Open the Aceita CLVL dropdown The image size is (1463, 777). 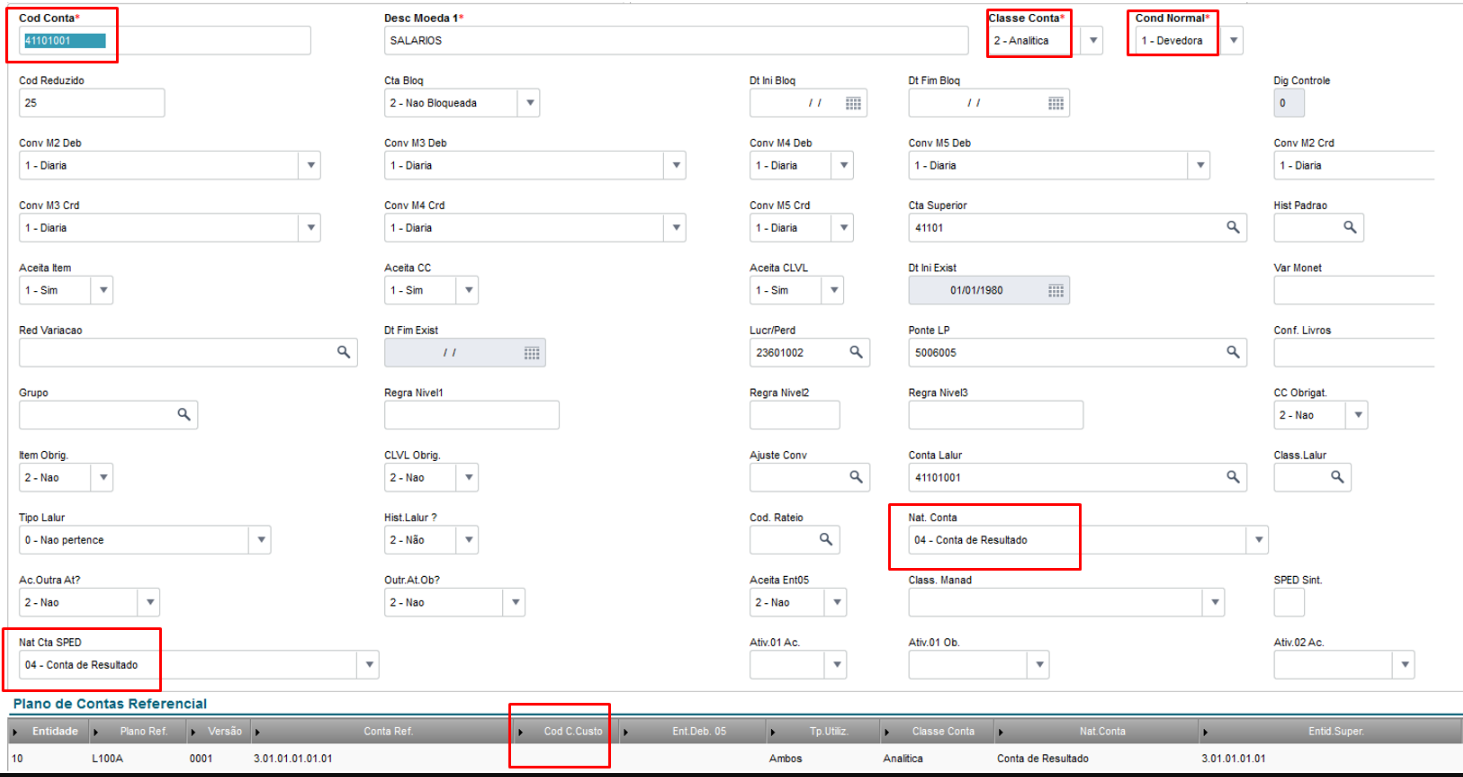click(834, 290)
